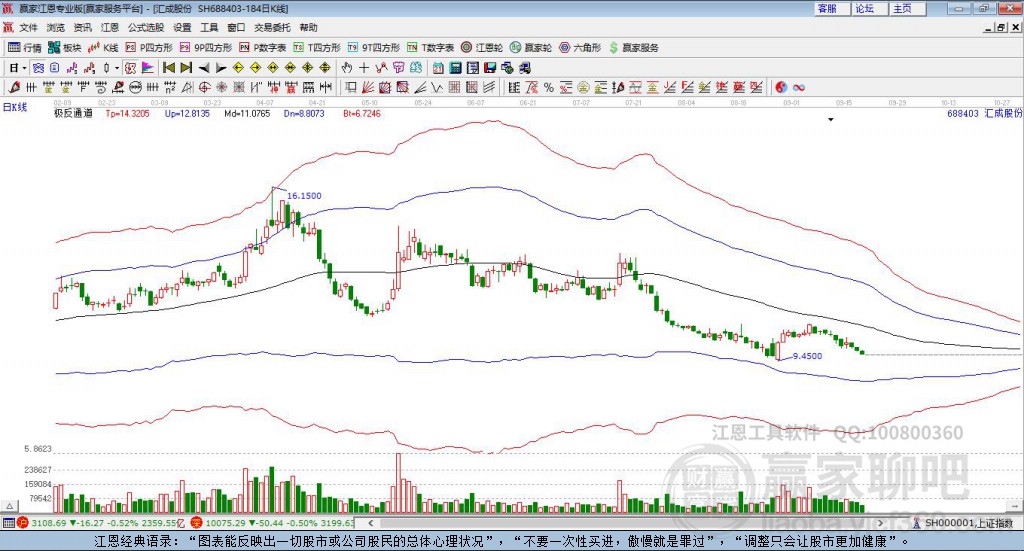Click the Md=11.0765 value
This screenshot has height=551, width=1024.
247,114
